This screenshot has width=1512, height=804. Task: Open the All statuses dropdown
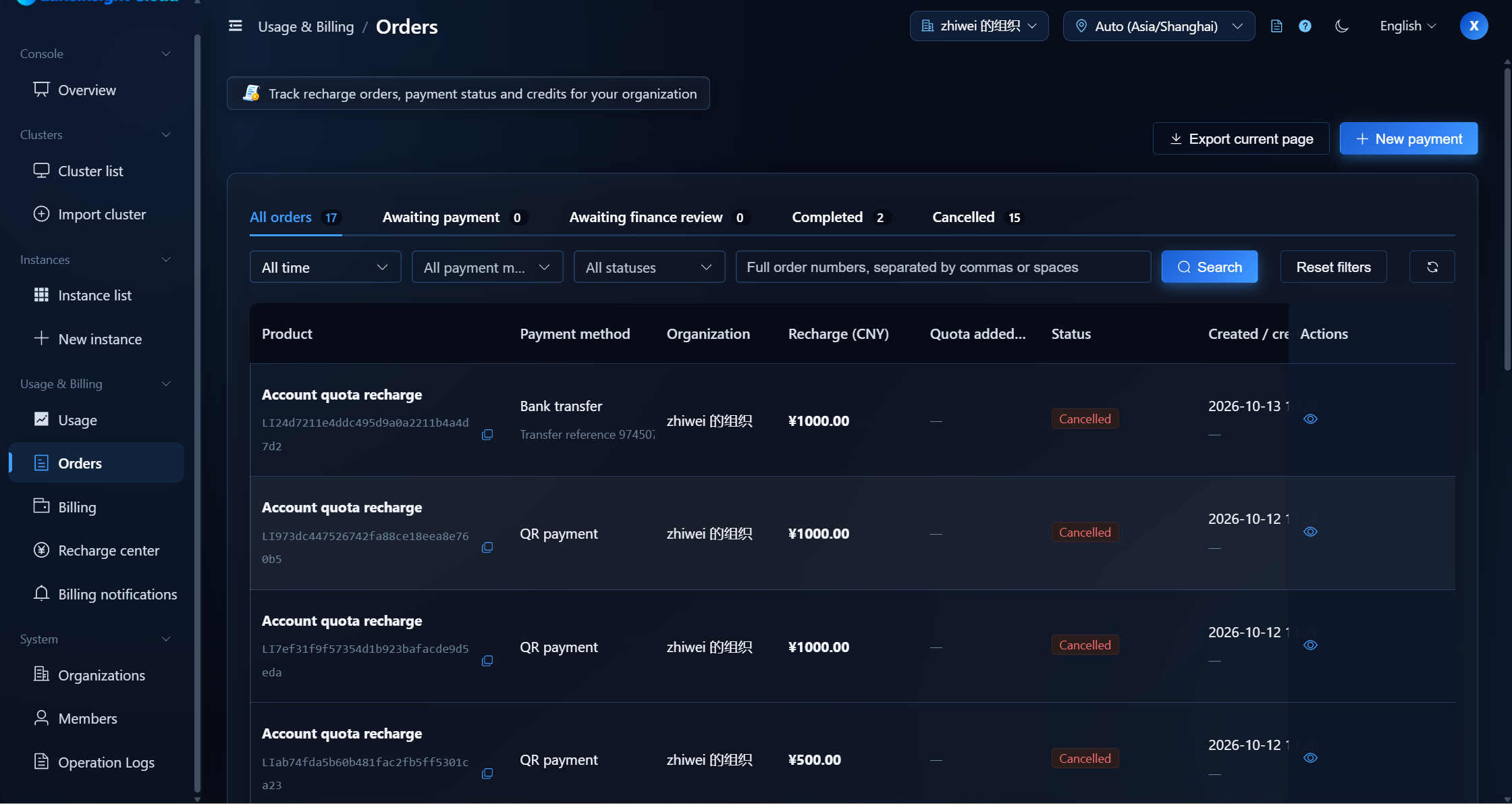(x=649, y=267)
